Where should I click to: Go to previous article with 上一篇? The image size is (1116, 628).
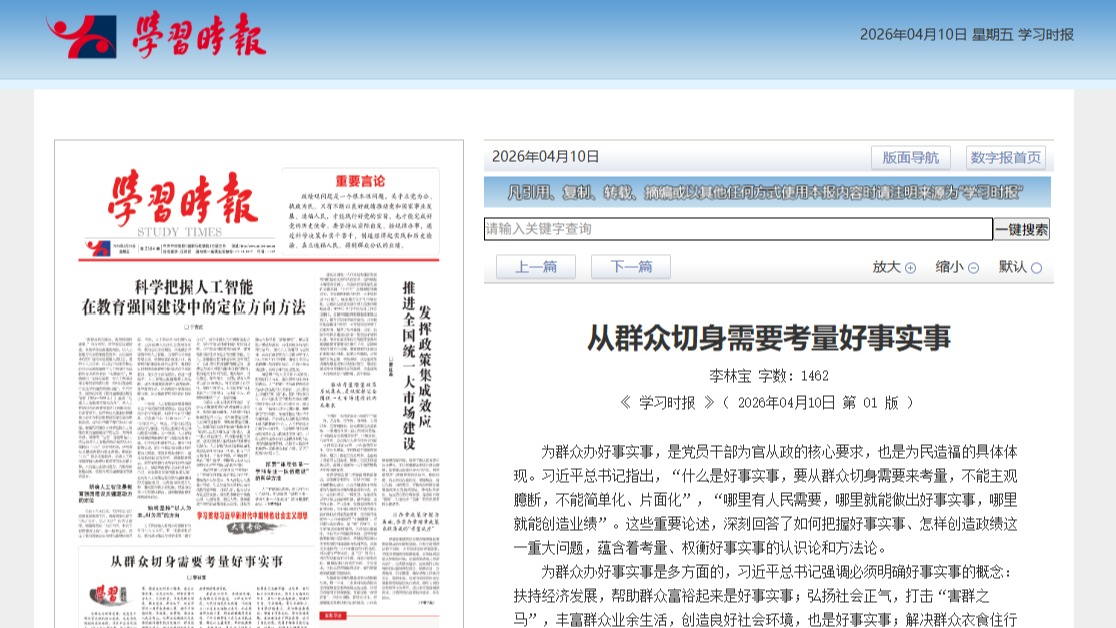(536, 267)
